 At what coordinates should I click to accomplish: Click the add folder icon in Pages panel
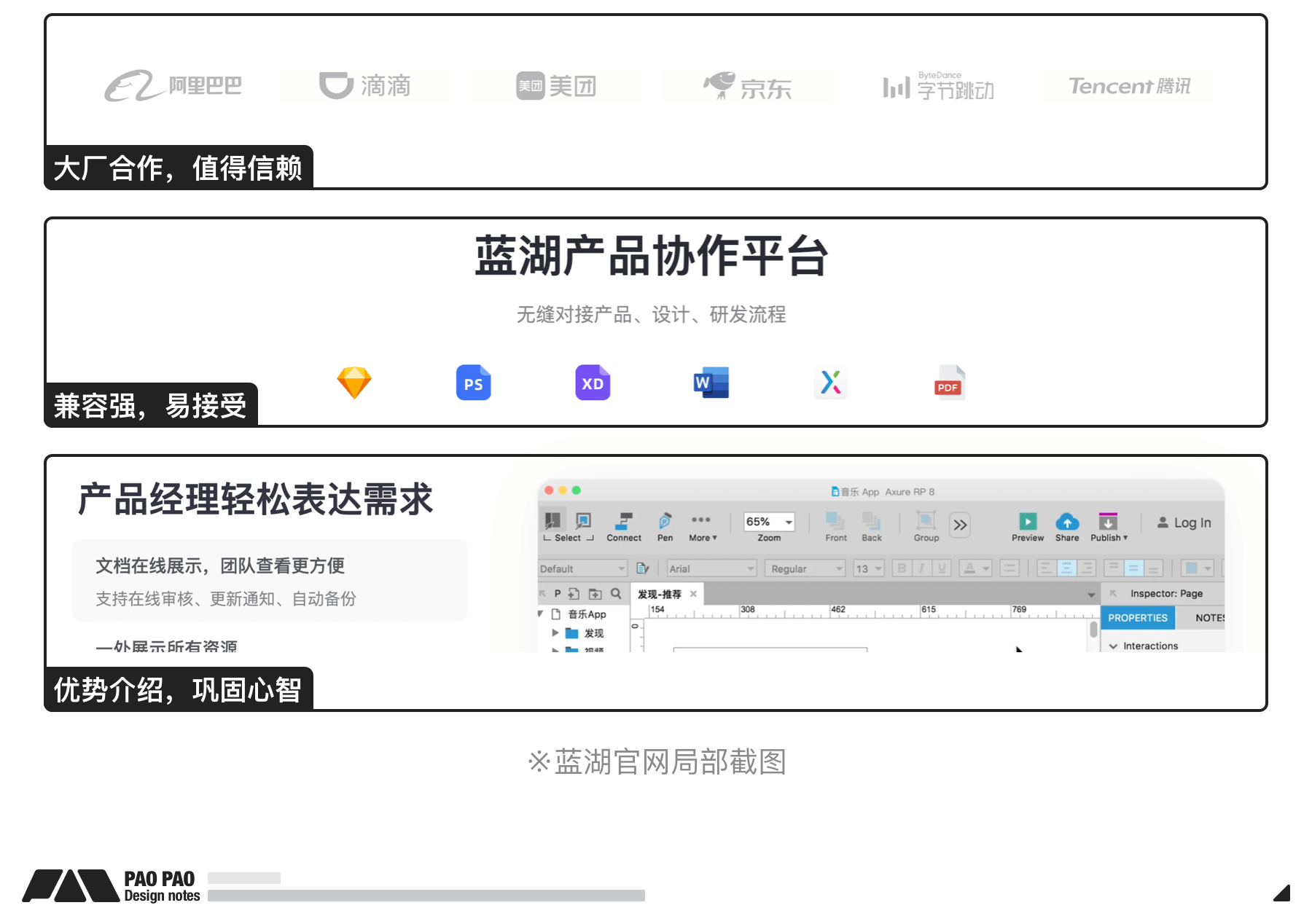[596, 594]
